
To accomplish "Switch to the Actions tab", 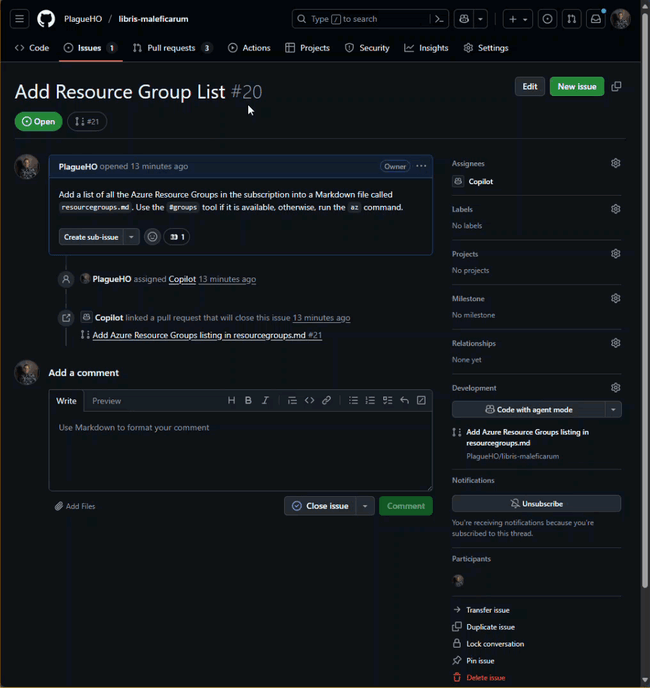I will point(249,48).
